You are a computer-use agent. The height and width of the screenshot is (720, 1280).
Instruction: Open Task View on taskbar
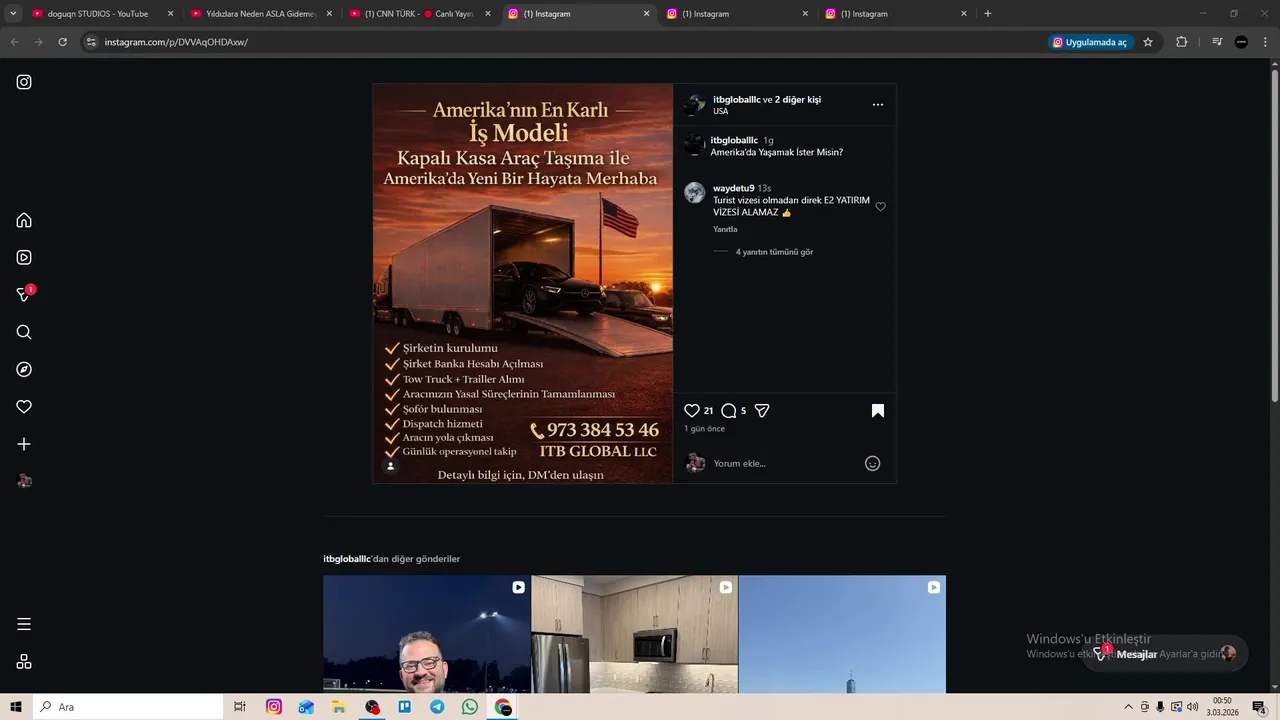[x=240, y=707]
